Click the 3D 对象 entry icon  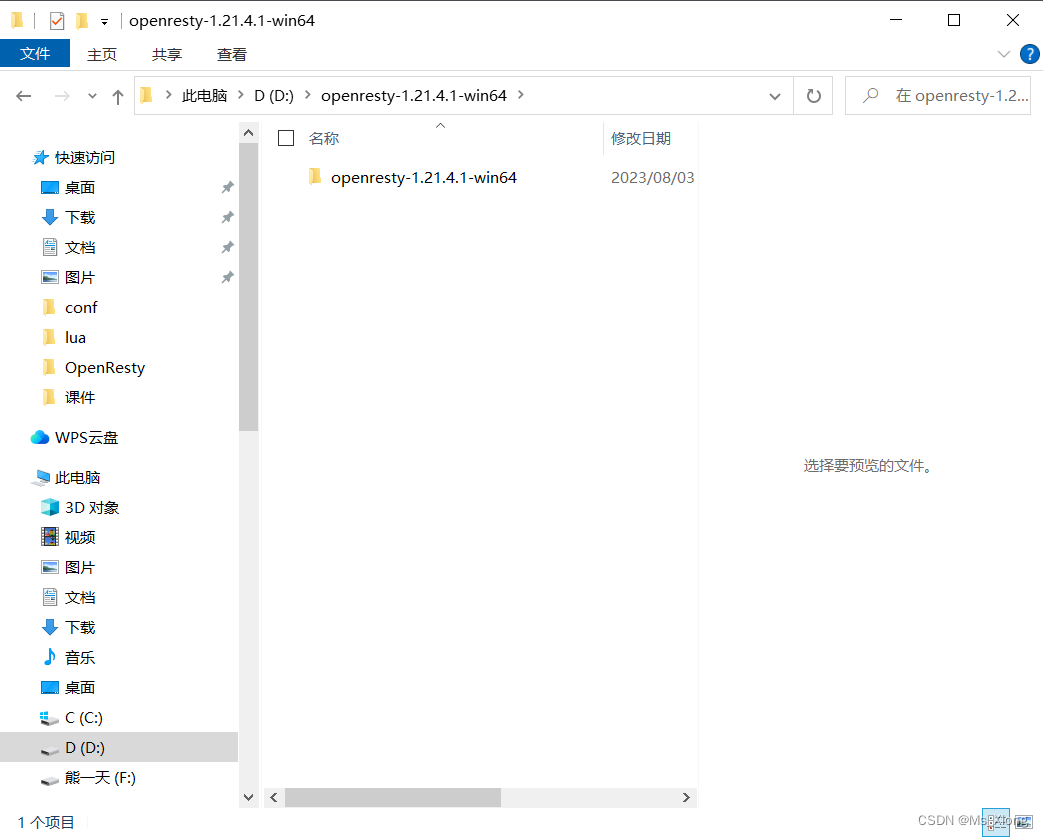[x=49, y=507]
